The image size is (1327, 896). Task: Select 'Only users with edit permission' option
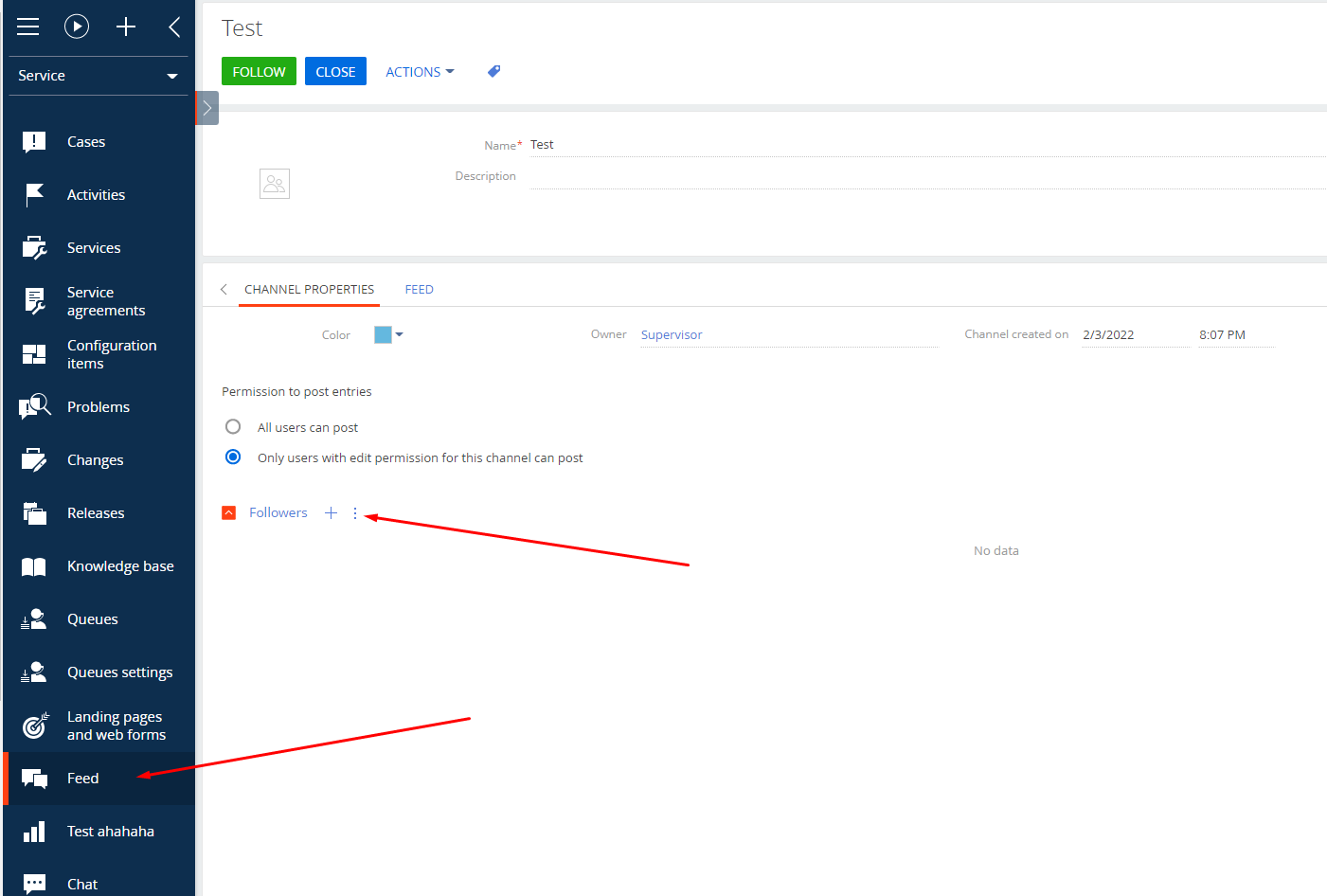point(233,457)
